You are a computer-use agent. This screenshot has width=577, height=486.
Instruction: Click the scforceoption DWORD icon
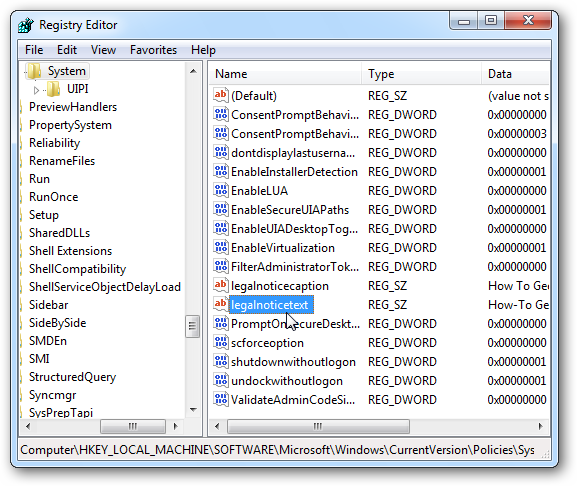220,343
